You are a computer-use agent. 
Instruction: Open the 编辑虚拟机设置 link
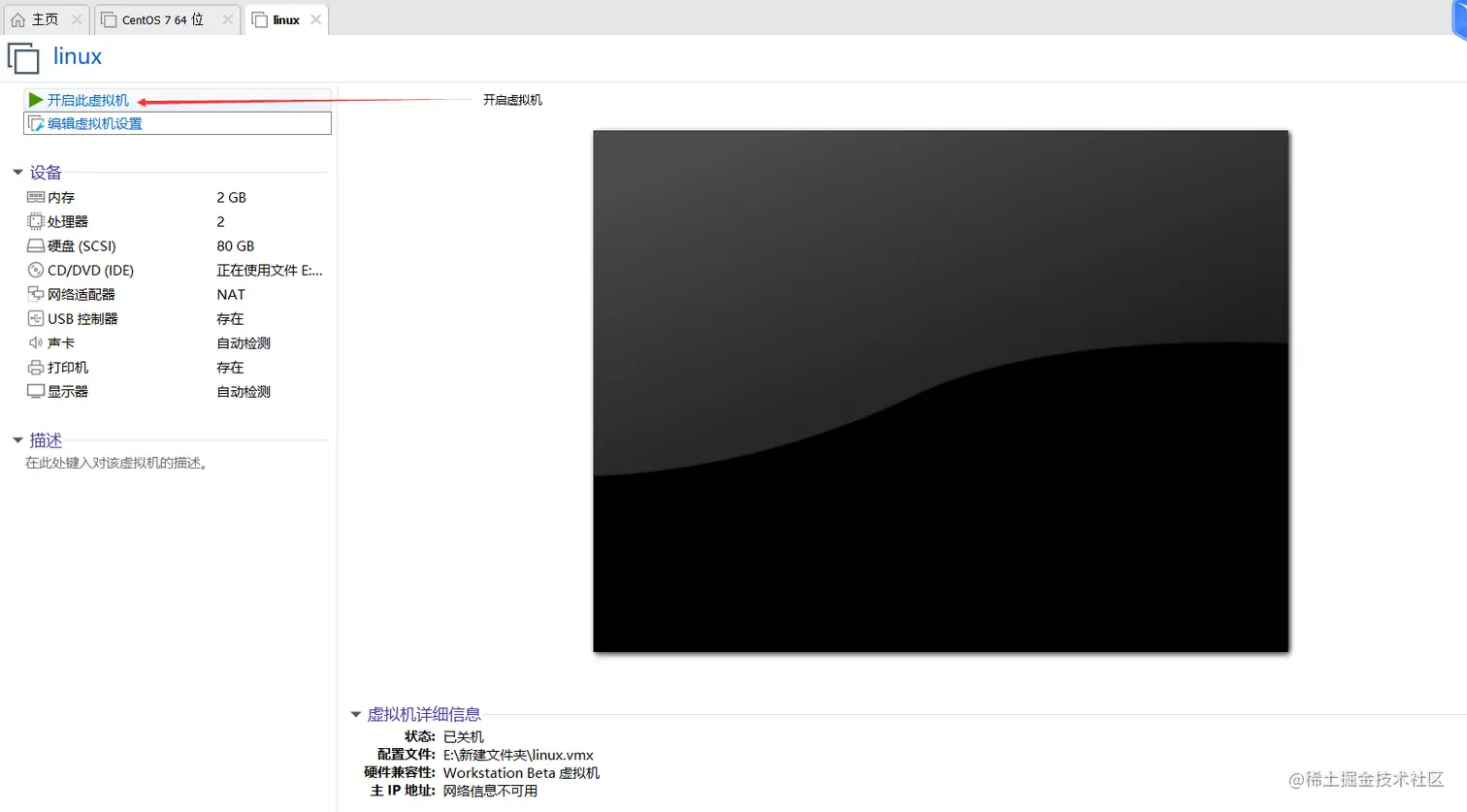[x=95, y=123]
